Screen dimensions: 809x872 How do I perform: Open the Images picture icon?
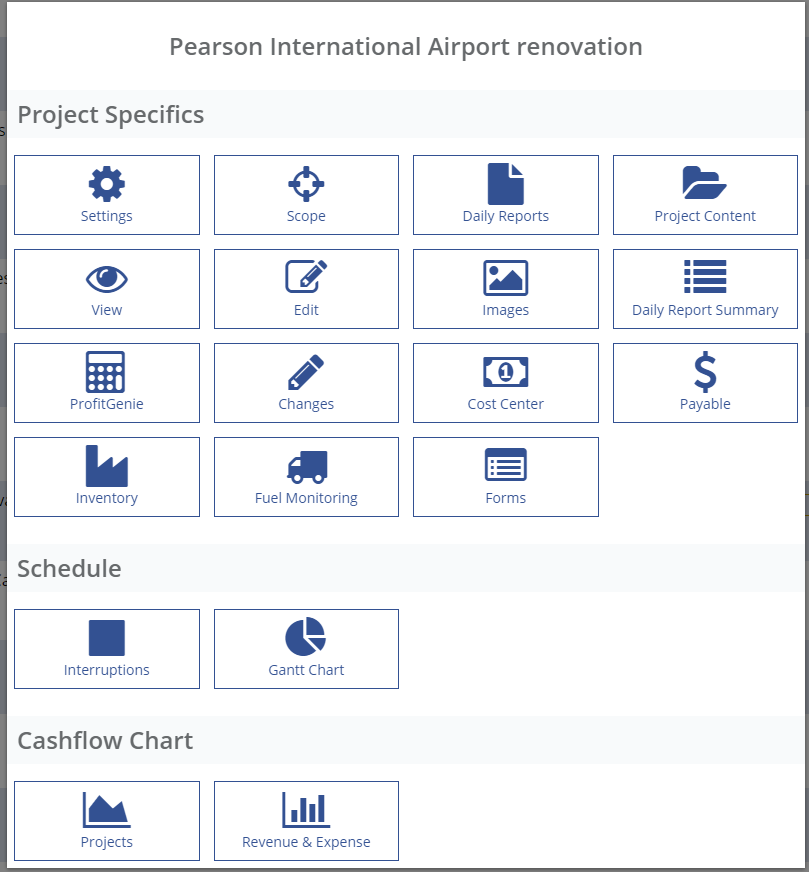pos(506,279)
